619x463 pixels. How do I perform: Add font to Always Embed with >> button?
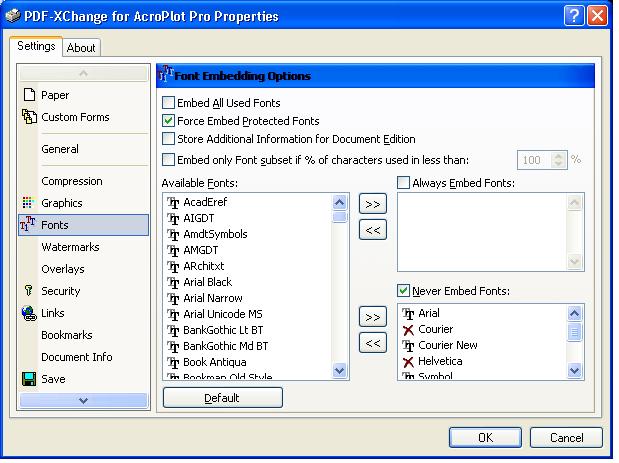373,204
